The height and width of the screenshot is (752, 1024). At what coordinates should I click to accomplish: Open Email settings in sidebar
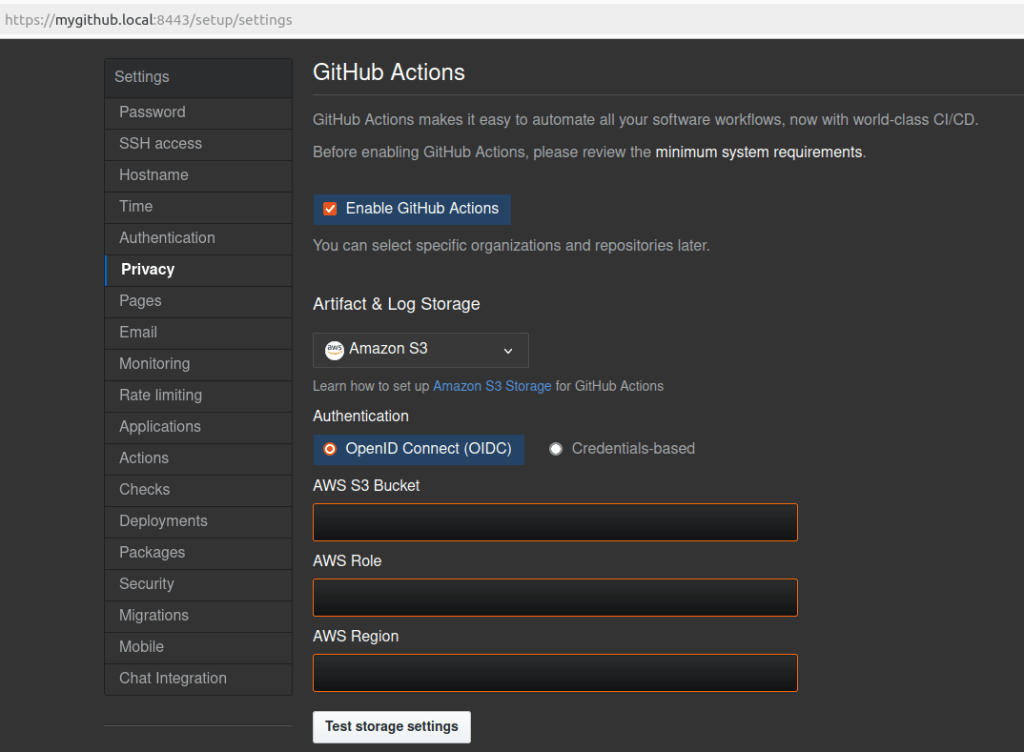(199, 332)
